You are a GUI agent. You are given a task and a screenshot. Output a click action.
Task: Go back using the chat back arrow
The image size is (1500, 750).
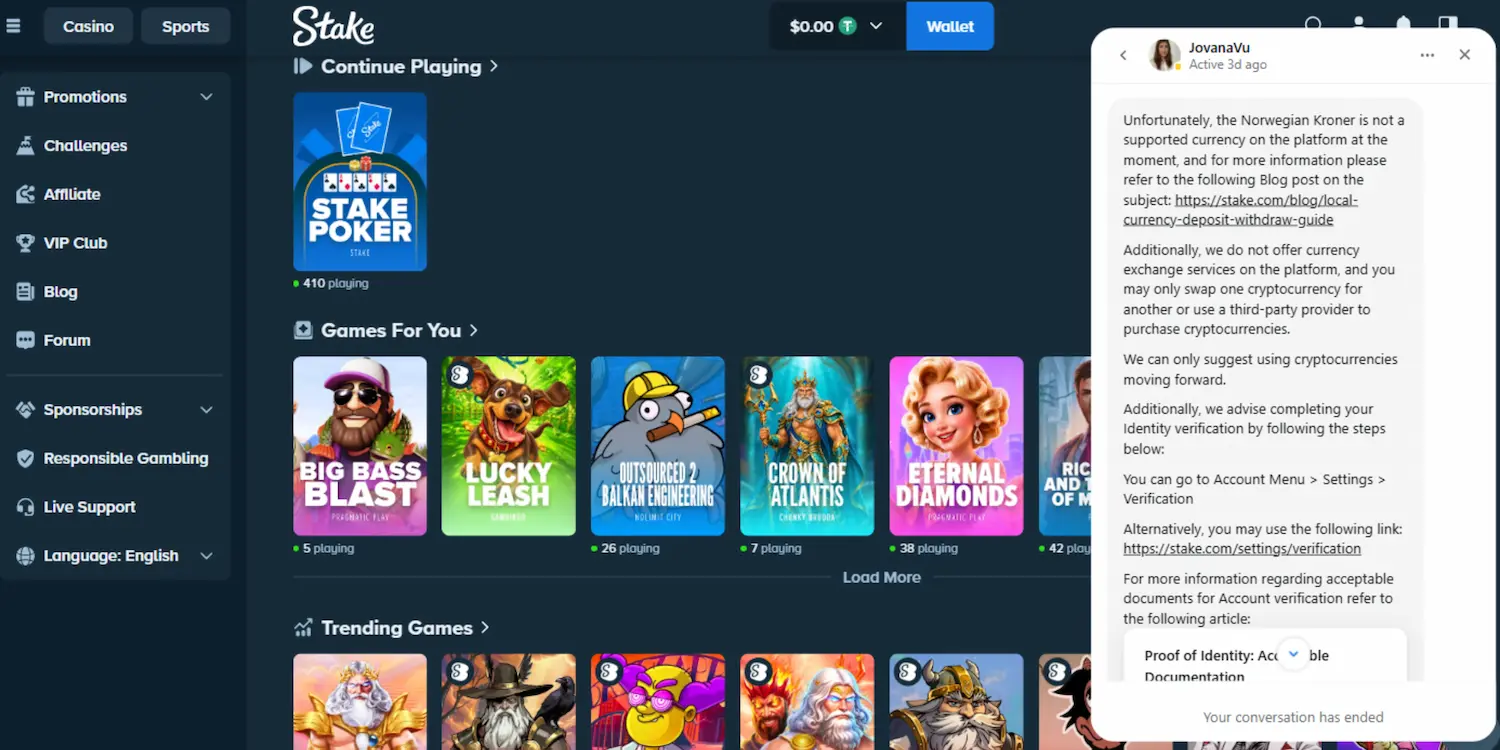[x=1123, y=55]
